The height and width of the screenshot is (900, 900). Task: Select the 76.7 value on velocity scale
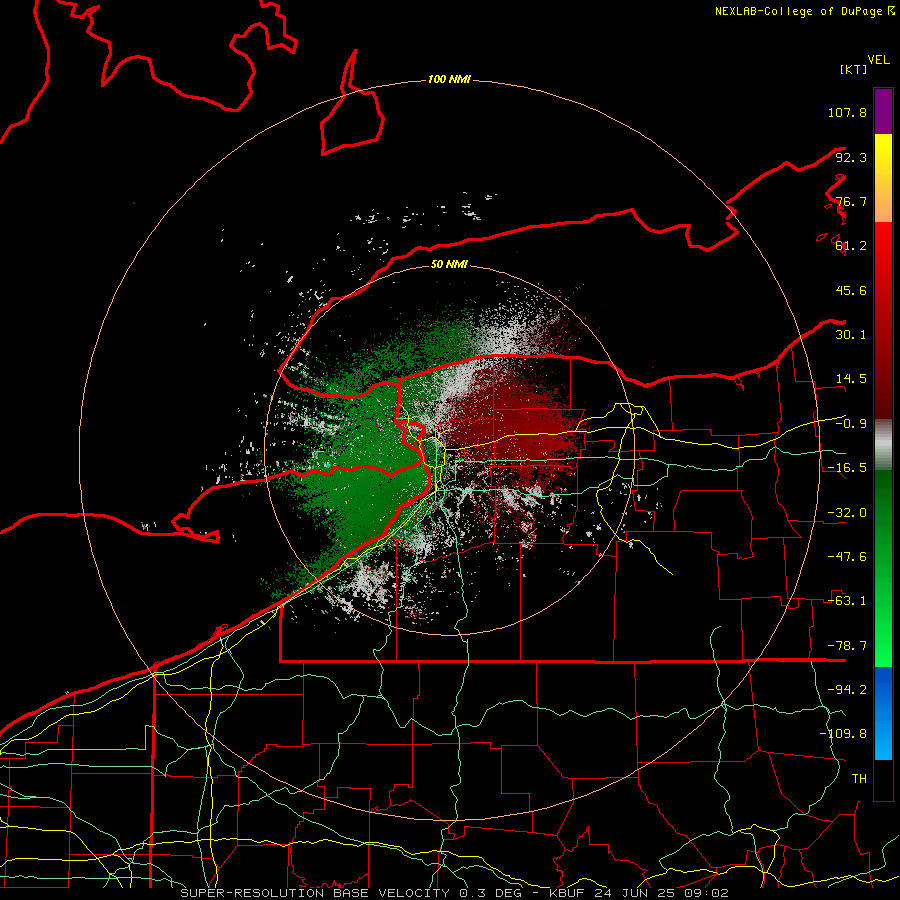pyautogui.click(x=851, y=201)
